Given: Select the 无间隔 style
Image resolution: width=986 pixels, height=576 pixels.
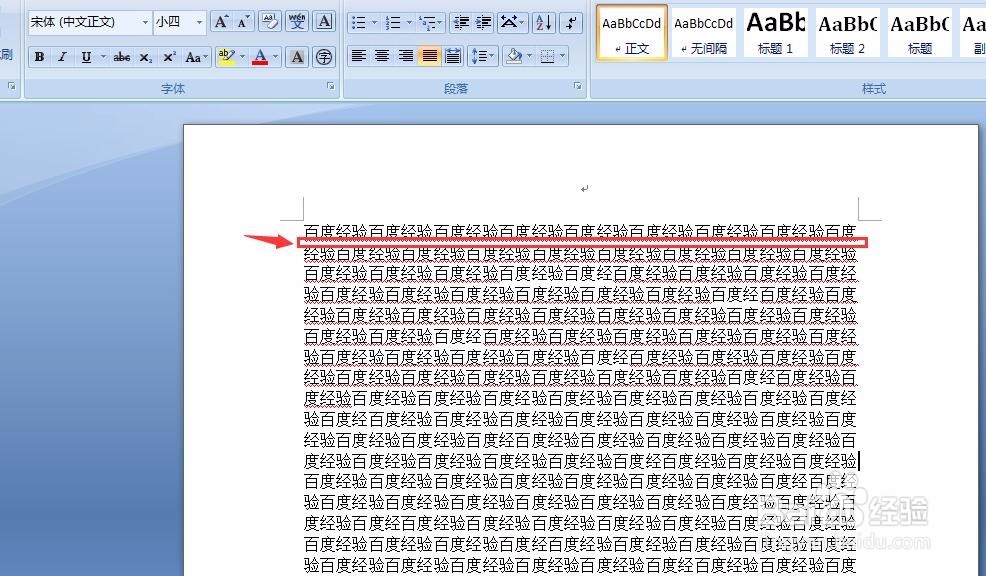Looking at the screenshot, I should click(703, 33).
